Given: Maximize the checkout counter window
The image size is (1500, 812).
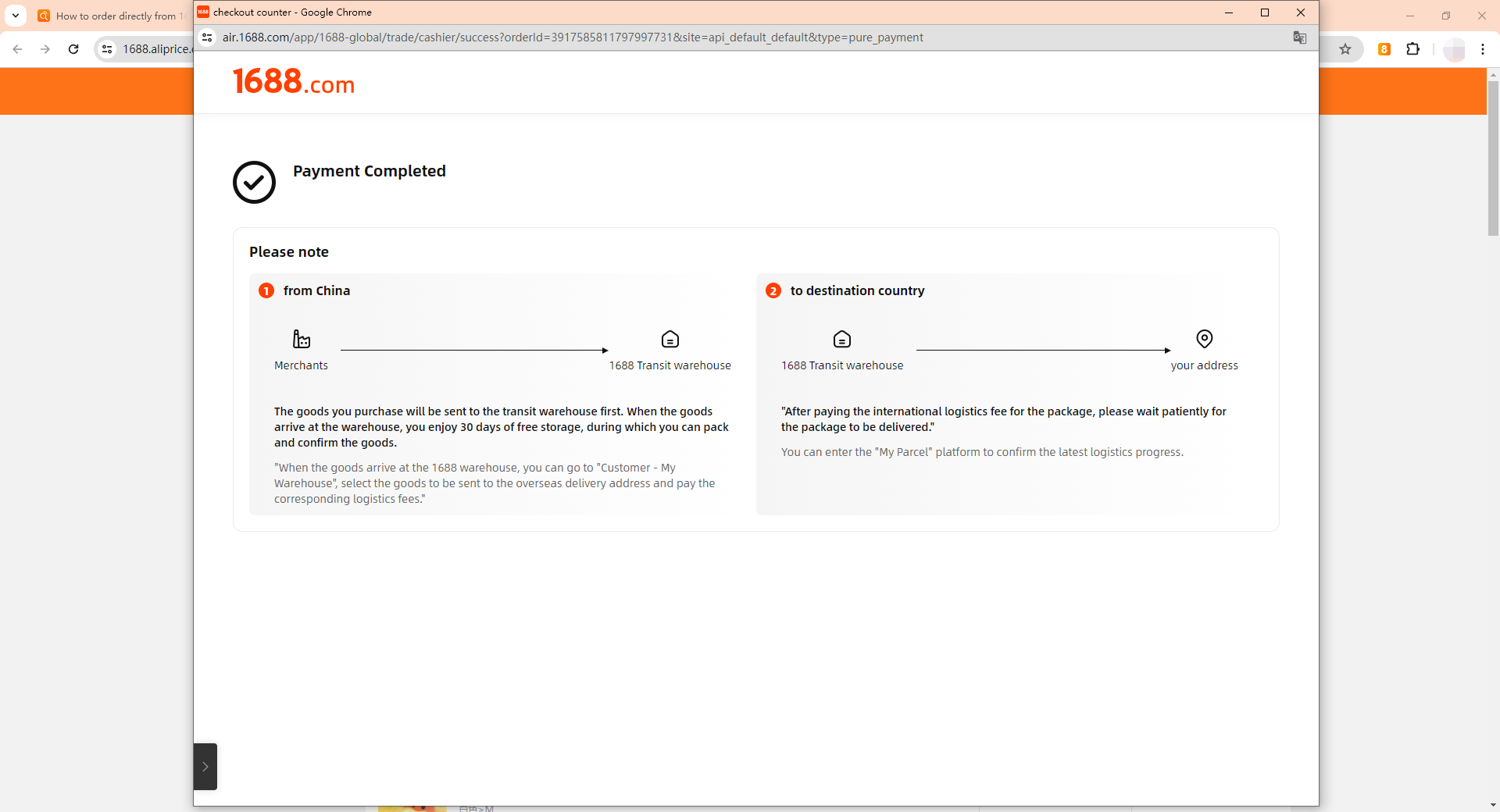Looking at the screenshot, I should (1265, 12).
